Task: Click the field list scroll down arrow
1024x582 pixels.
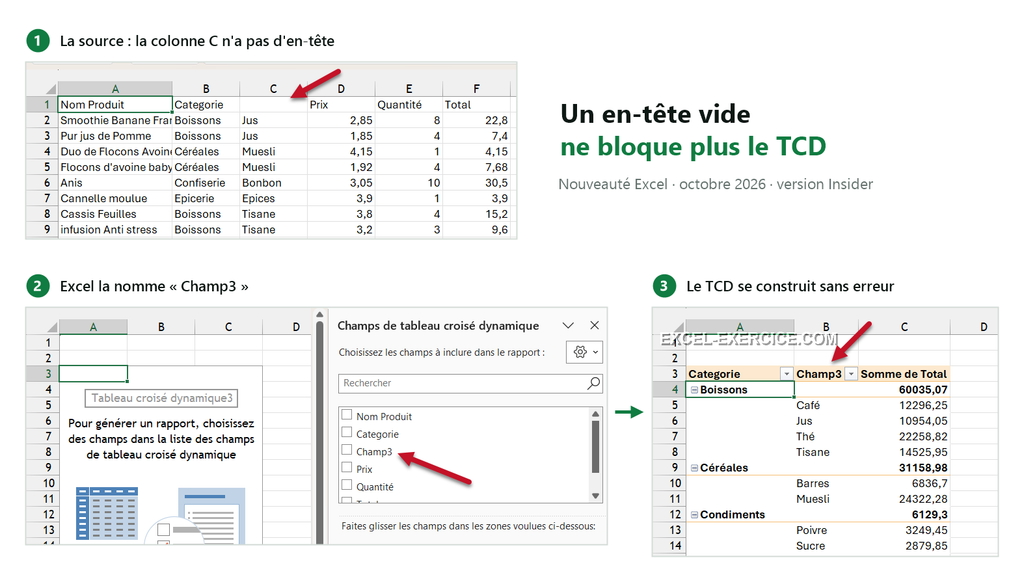Action: click(x=595, y=496)
